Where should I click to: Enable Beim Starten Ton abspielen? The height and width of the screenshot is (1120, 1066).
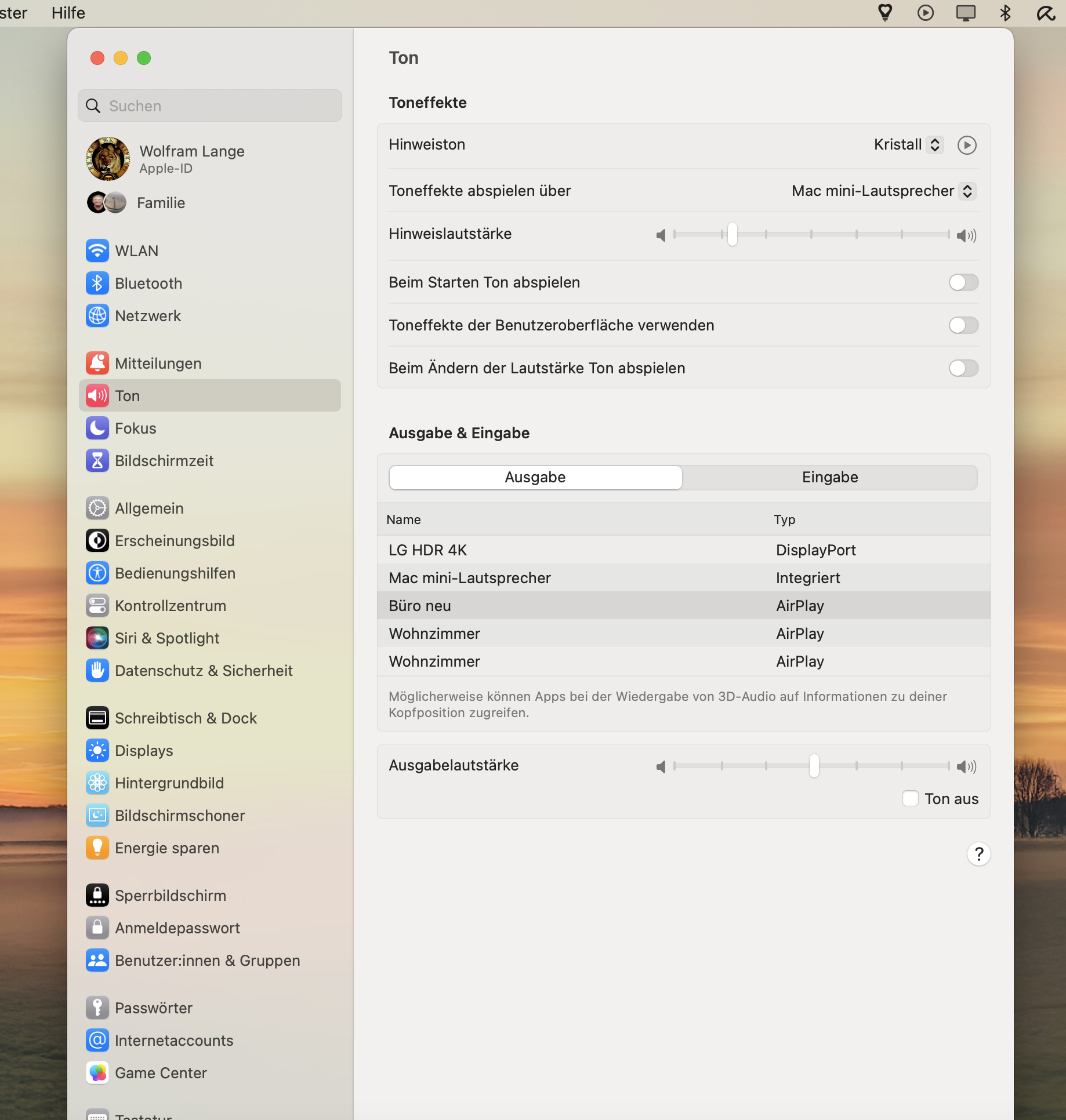963,282
